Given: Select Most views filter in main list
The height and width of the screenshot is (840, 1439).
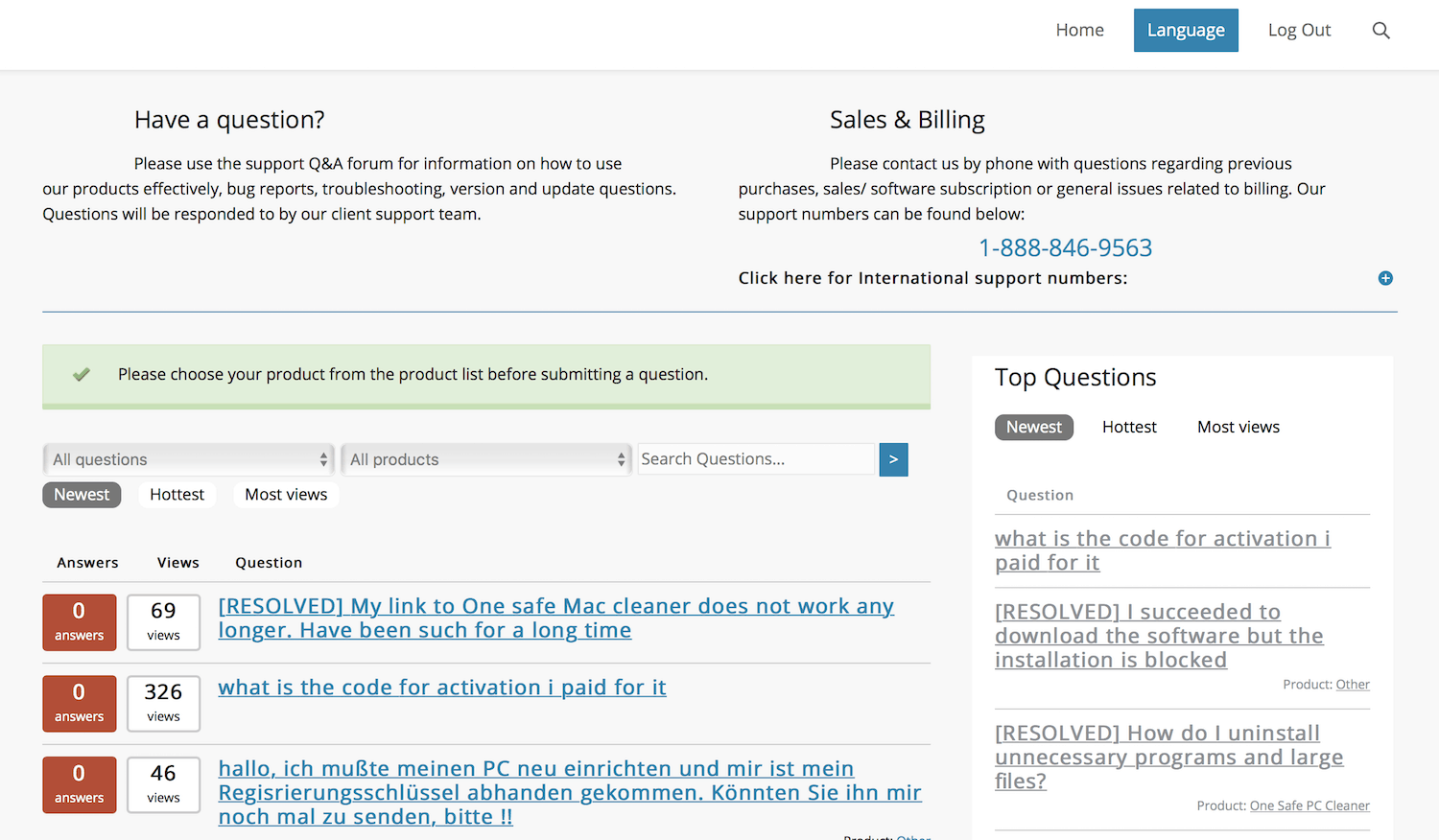Looking at the screenshot, I should 286,495.
